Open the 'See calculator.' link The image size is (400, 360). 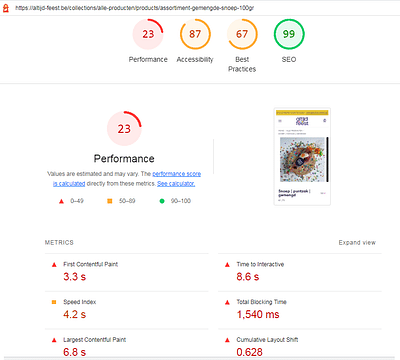(x=176, y=184)
